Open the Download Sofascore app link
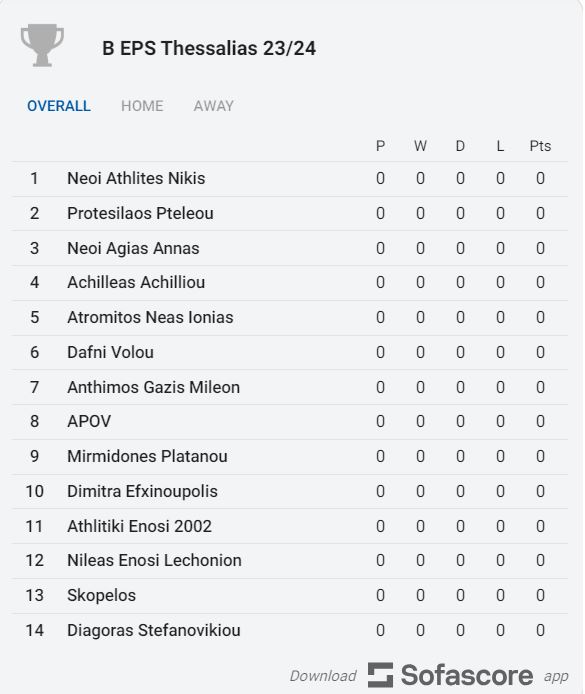 tap(429, 675)
